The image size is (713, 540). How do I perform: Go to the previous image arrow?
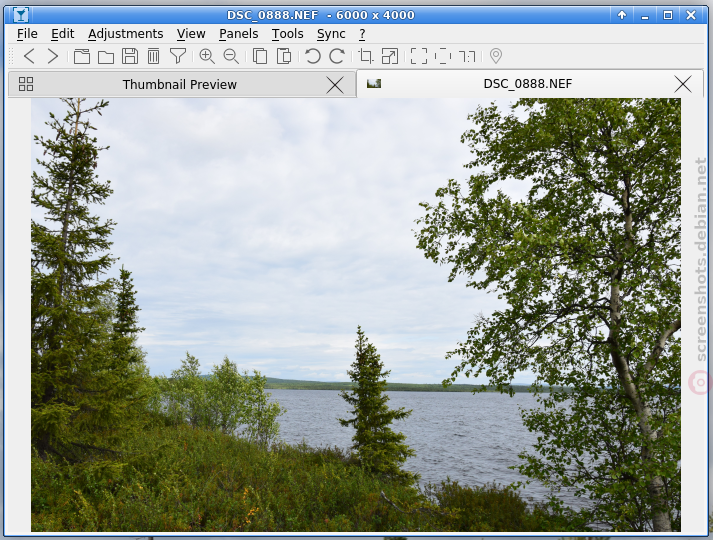[x=29, y=56]
